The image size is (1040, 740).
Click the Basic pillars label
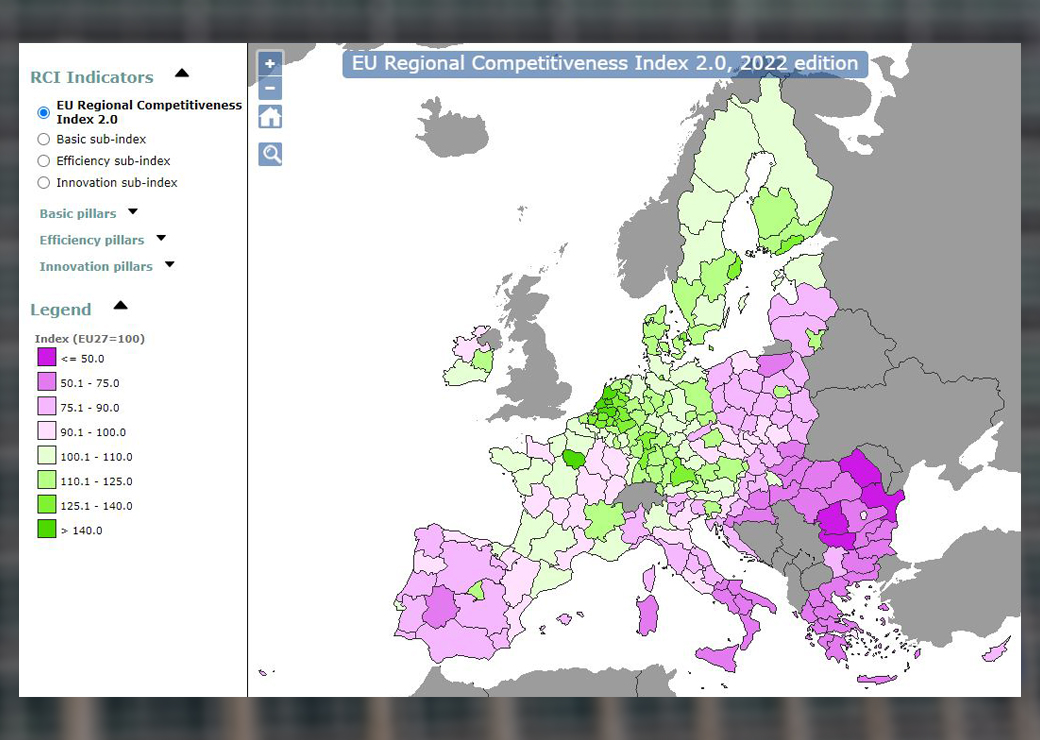pos(78,214)
